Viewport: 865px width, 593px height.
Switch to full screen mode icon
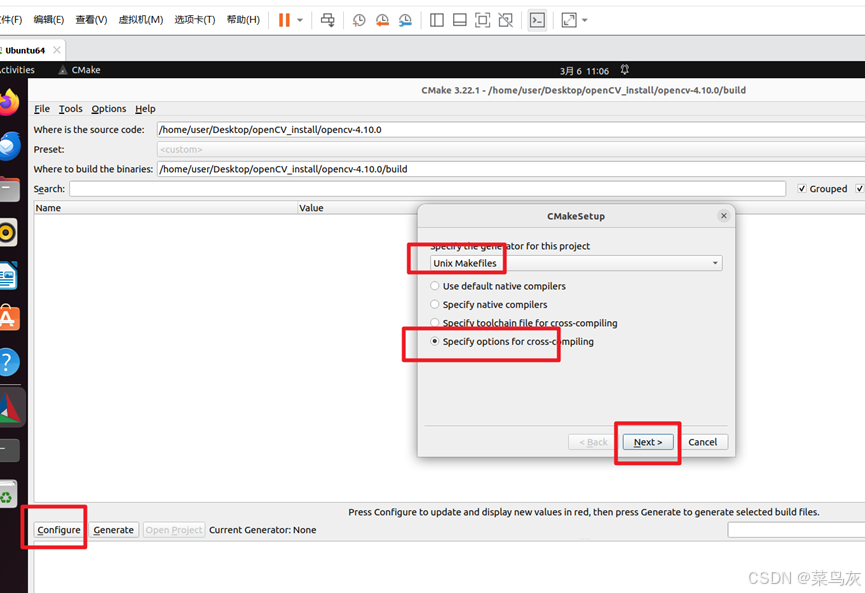(482, 20)
